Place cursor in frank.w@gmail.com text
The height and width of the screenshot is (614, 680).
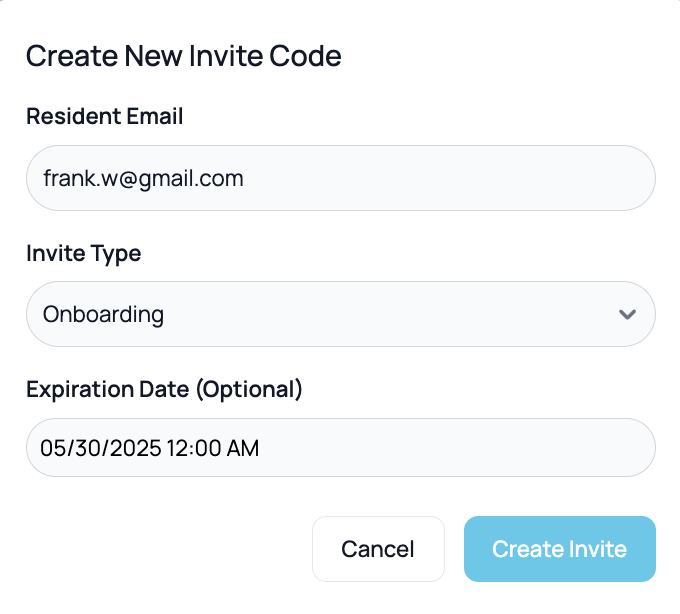[143, 178]
